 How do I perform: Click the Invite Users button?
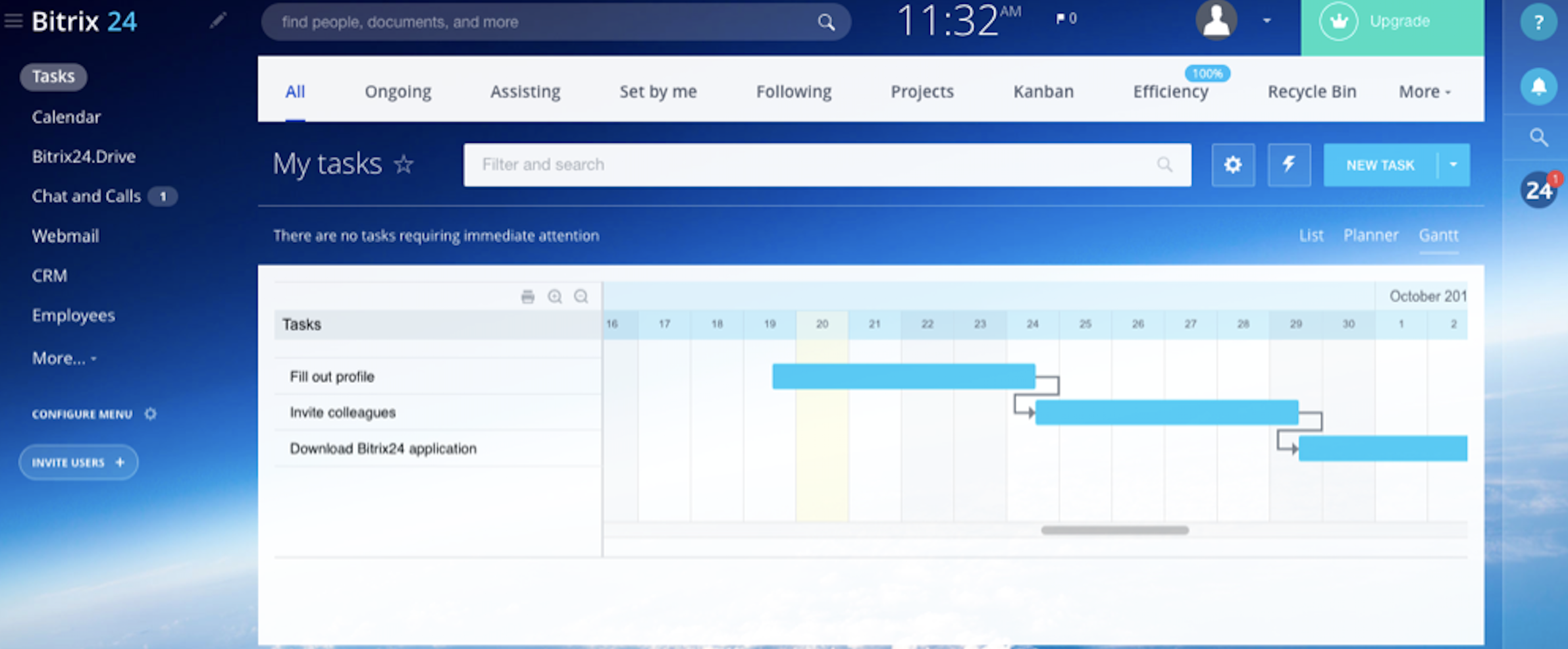[78, 462]
